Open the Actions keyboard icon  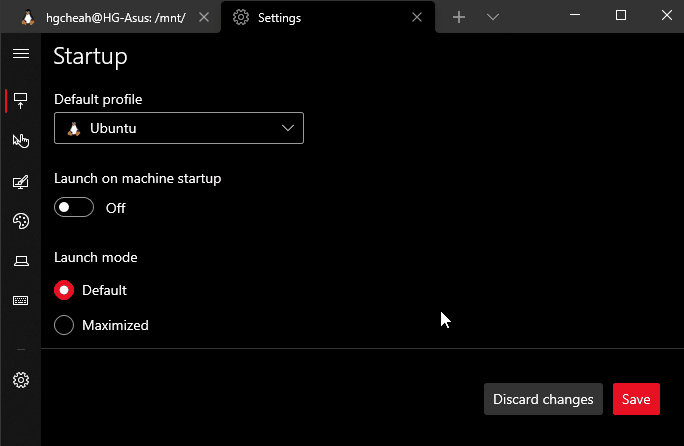pyautogui.click(x=21, y=301)
